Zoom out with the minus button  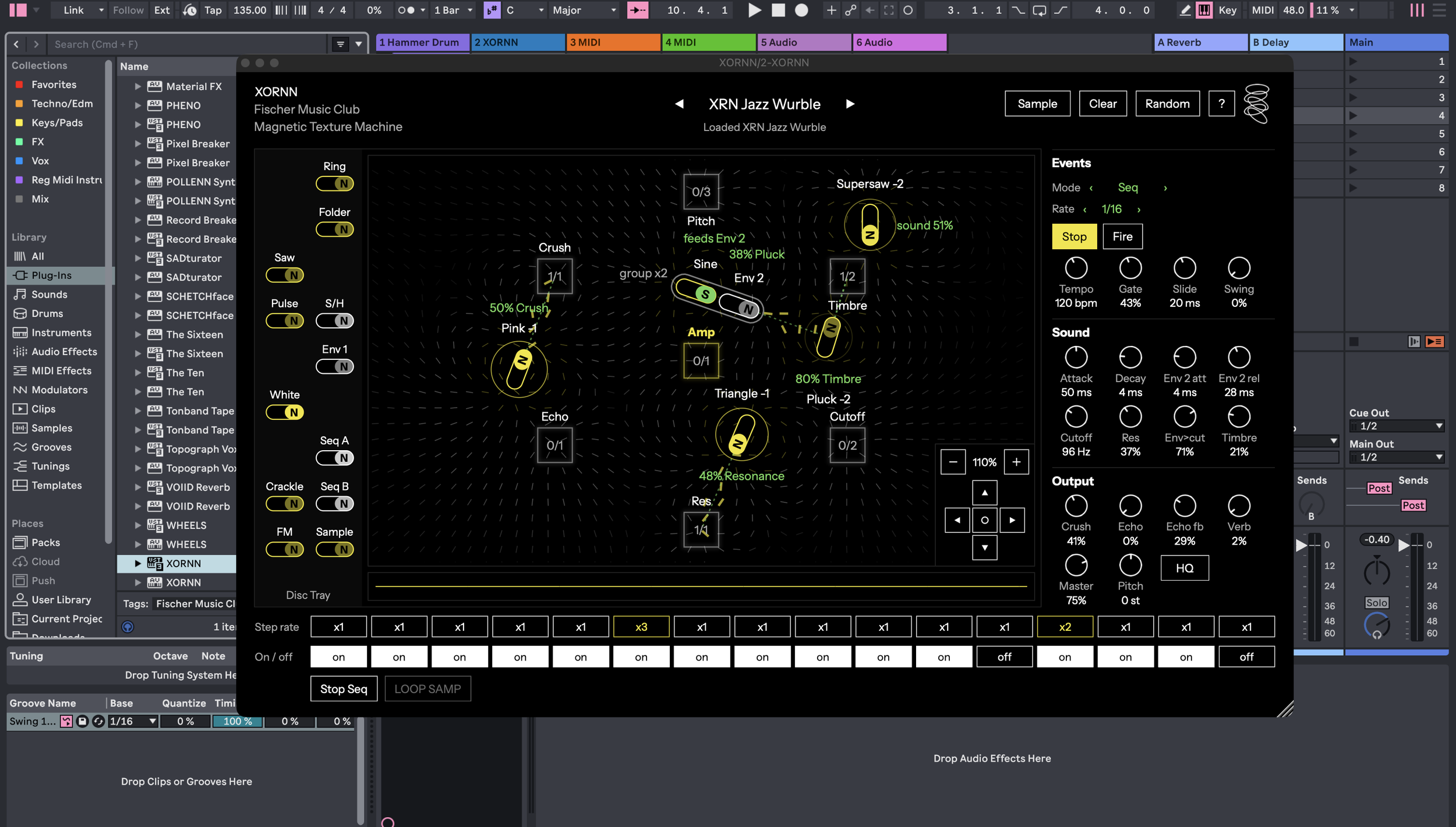[953, 462]
